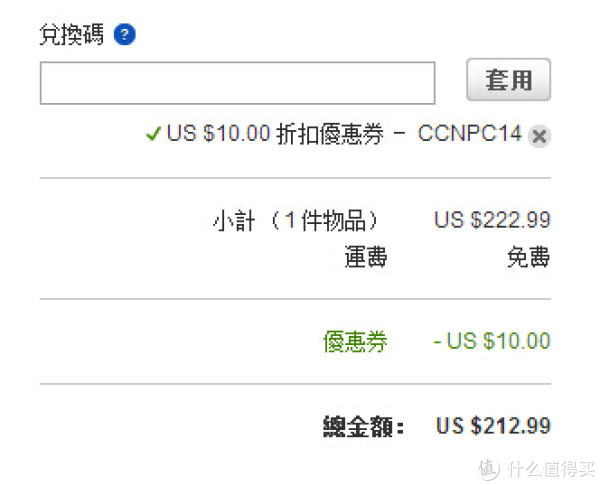Click the blue help icon beside 兌換碼

[x=125, y=34]
